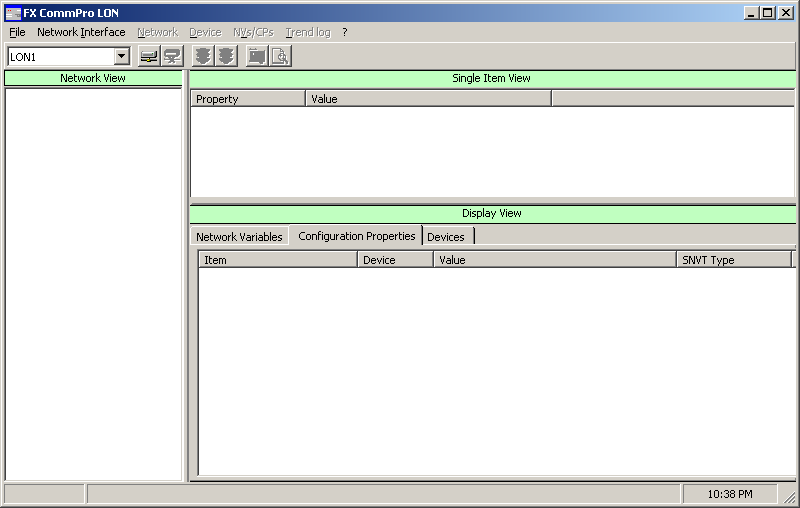Minimize the FX CommPro LON window

(x=751, y=13)
